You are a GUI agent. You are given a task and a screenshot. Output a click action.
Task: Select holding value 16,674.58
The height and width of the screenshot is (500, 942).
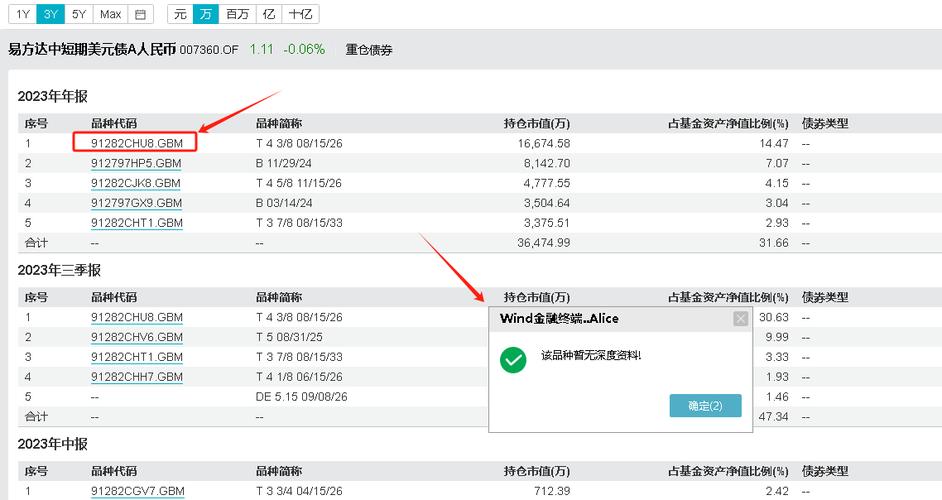click(x=544, y=143)
